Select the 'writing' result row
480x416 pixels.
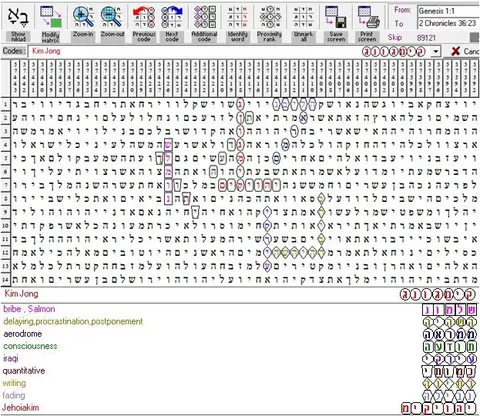click(240, 383)
